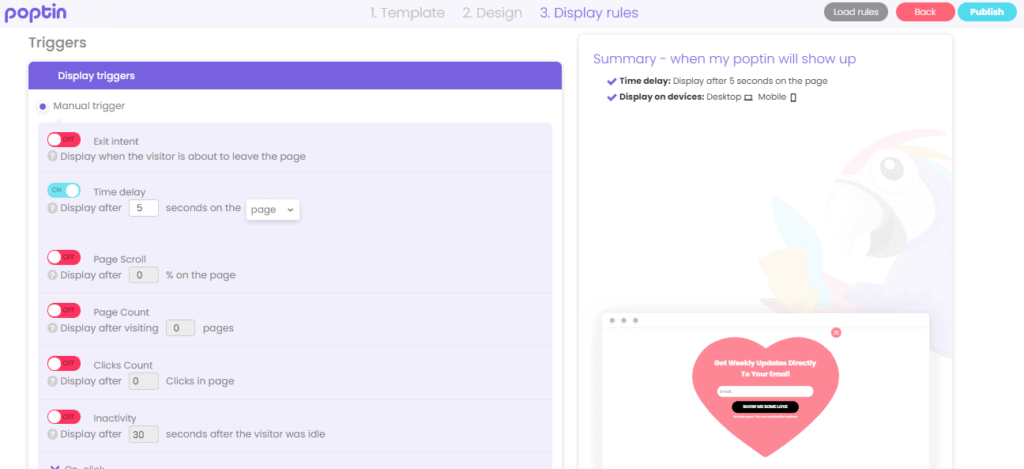Open help icon for Page Count
Viewport: 1024px width, 469px height.
point(53,328)
